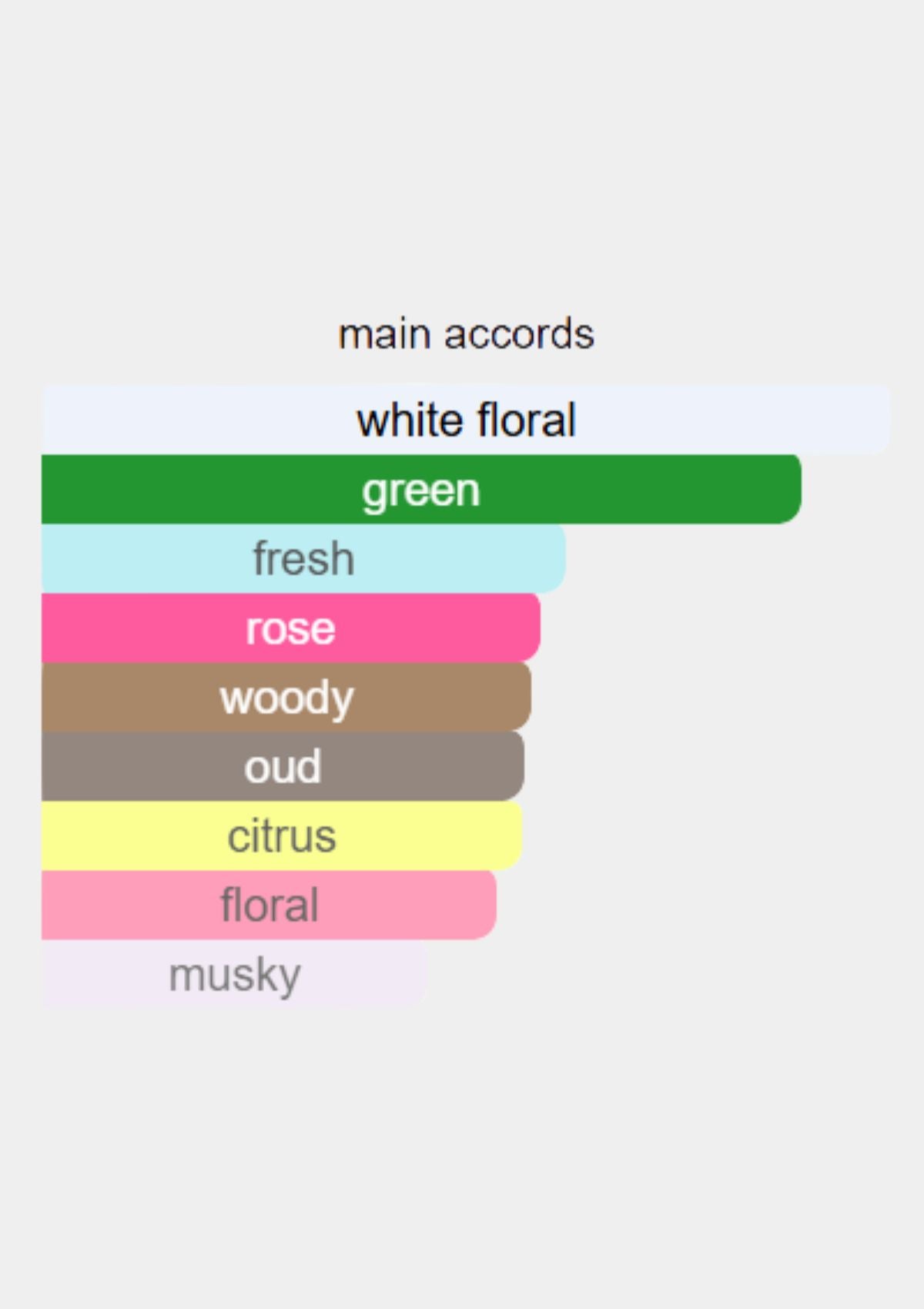Select the "oud" text label
This screenshot has height=1309, width=924.
click(x=283, y=767)
